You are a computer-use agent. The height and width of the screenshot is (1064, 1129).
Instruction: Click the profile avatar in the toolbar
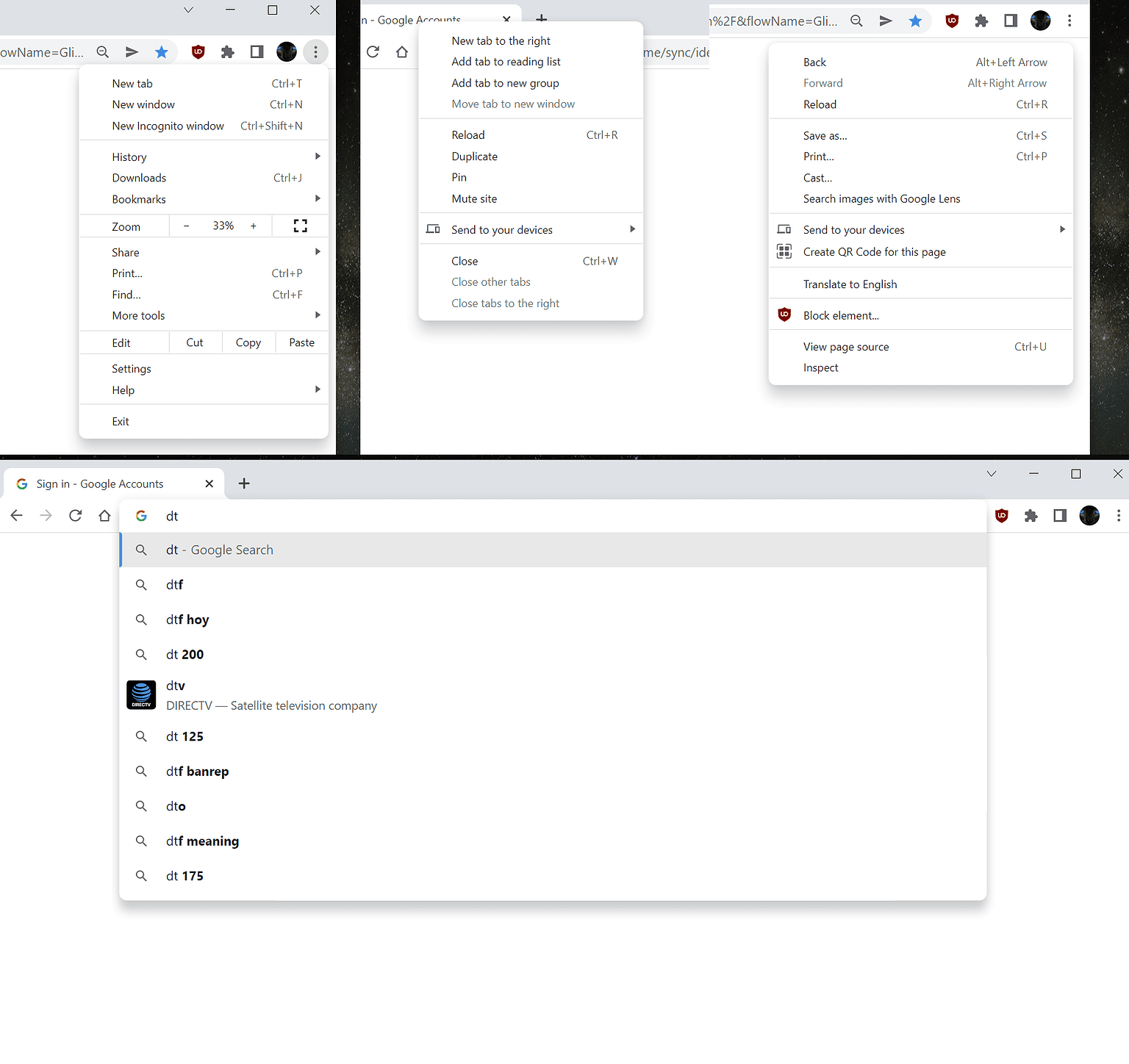coord(1089,515)
